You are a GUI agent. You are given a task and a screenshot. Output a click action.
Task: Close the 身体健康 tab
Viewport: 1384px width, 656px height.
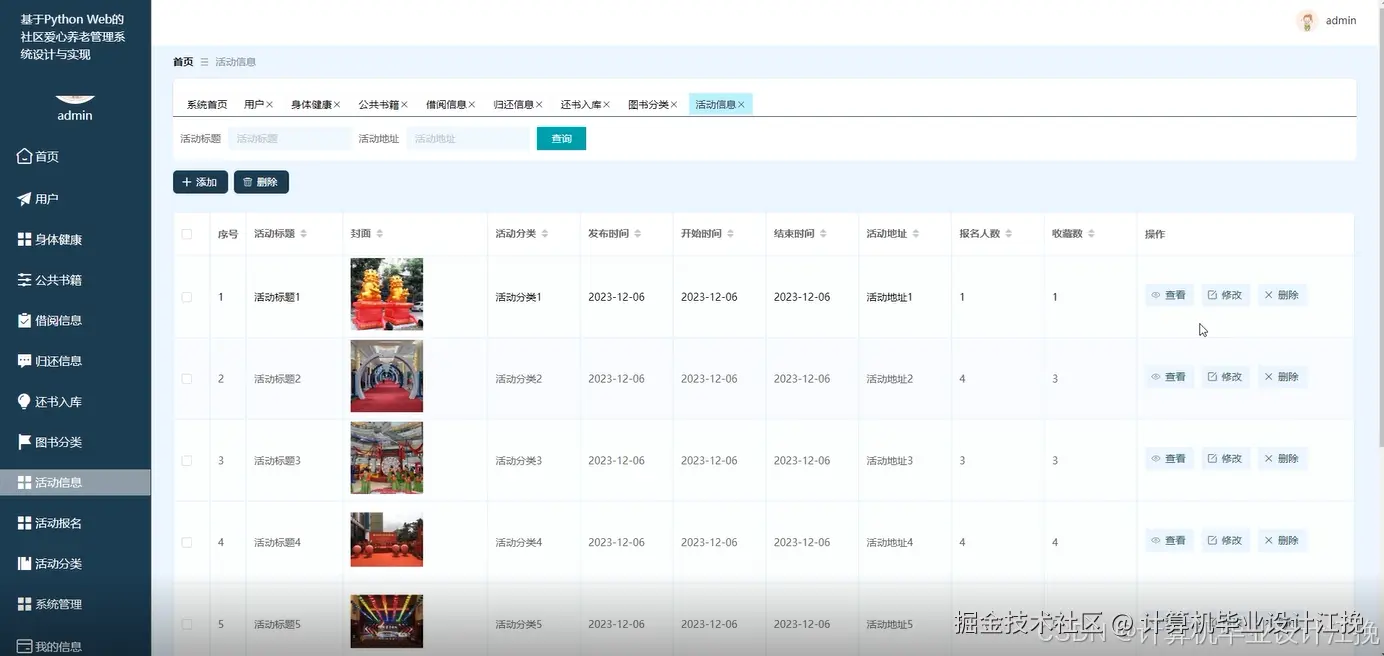337,105
